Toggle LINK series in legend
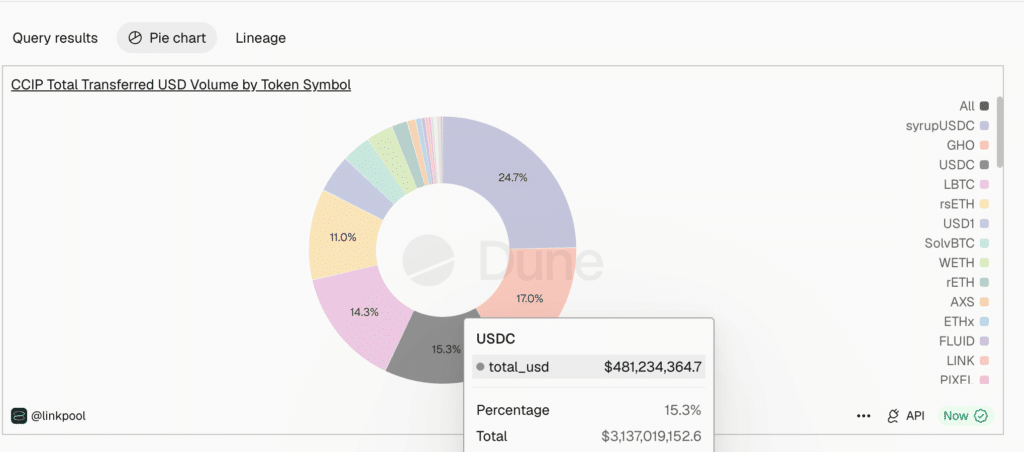Viewport: 1024px width, 452px height. (x=968, y=361)
